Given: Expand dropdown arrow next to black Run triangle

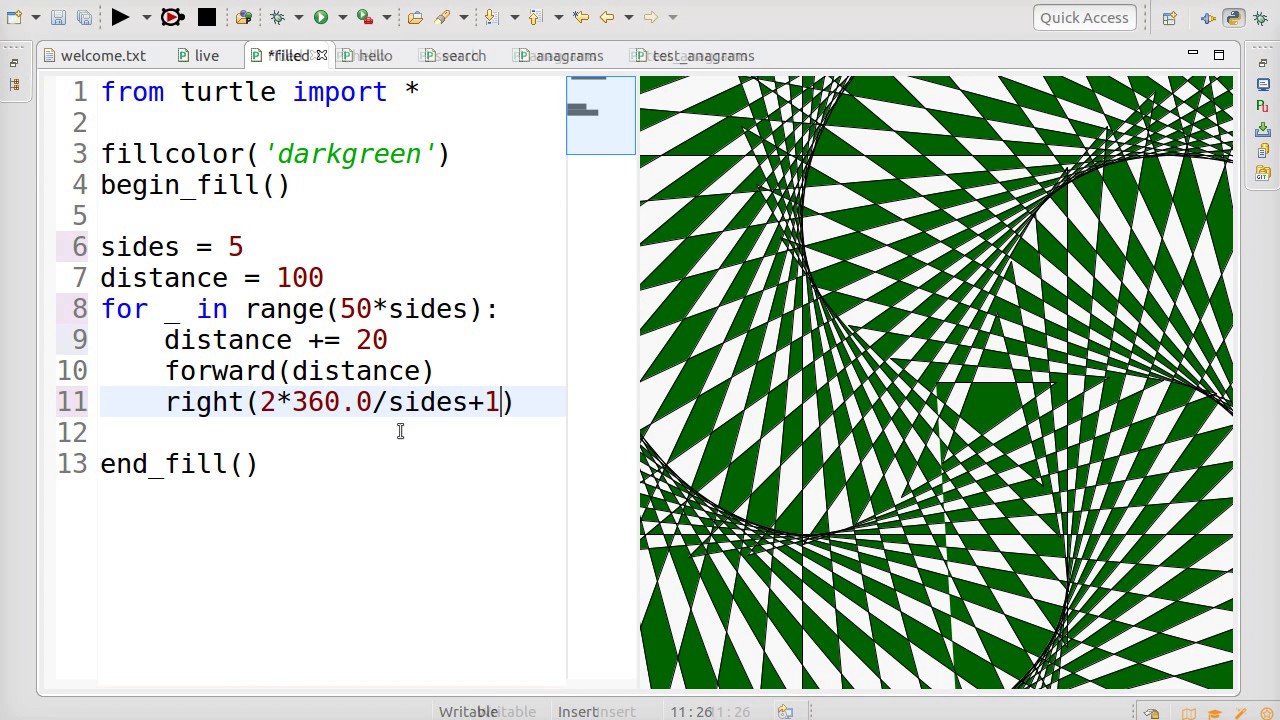Looking at the screenshot, I should (x=145, y=17).
